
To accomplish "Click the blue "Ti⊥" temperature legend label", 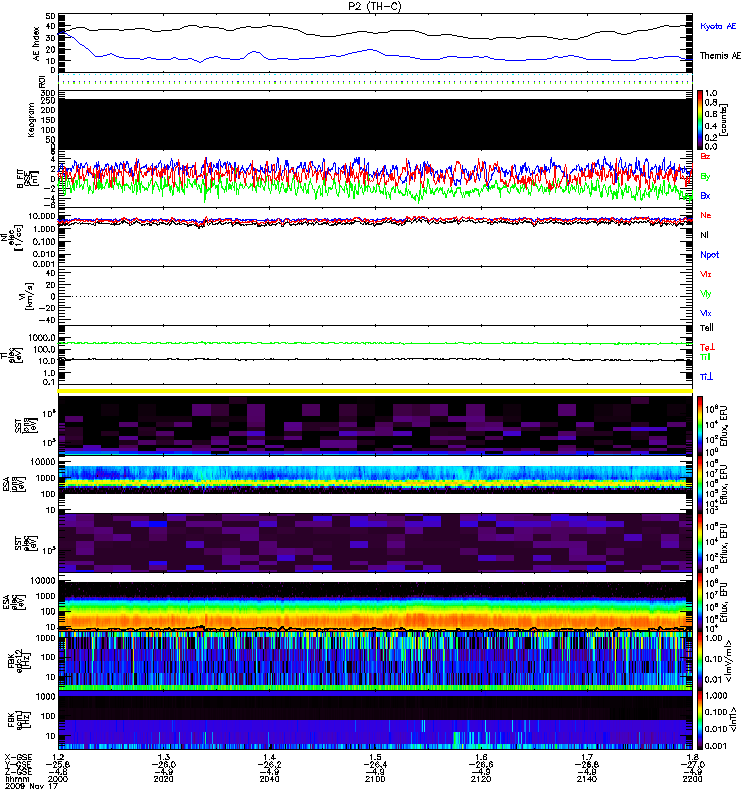I will coord(707,377).
